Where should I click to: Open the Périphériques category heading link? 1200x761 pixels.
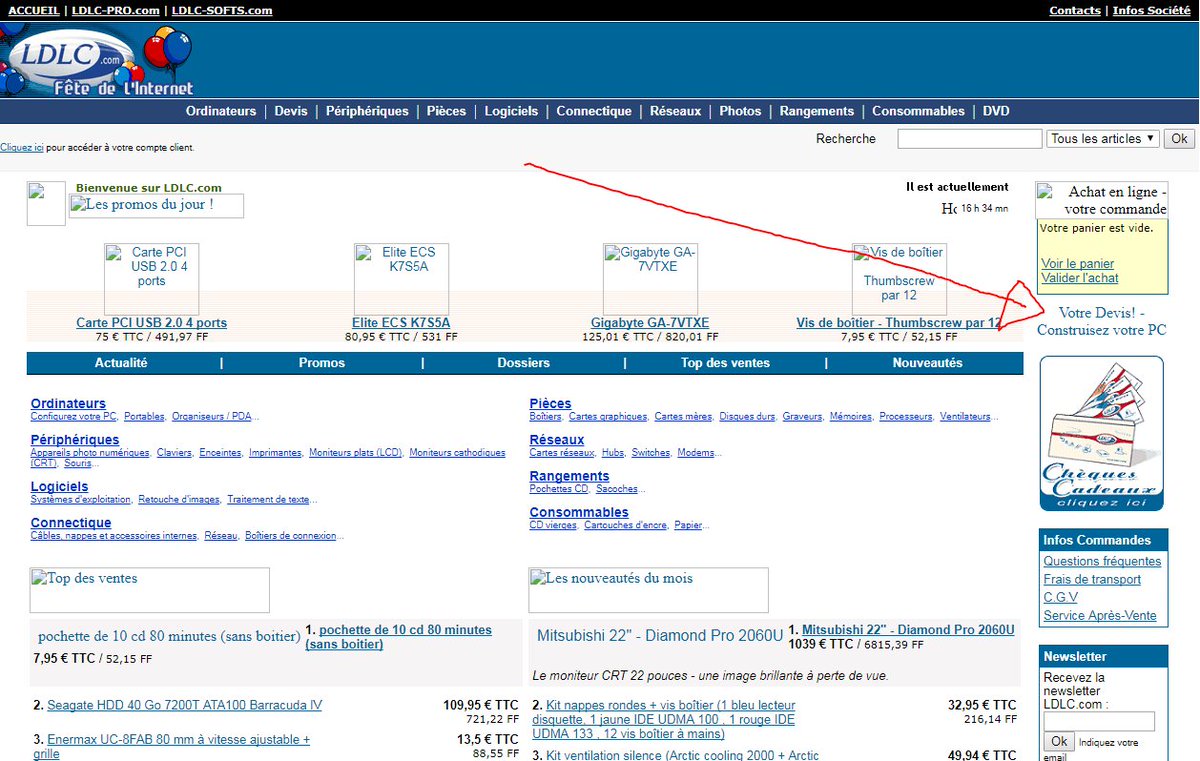[x=75, y=439]
